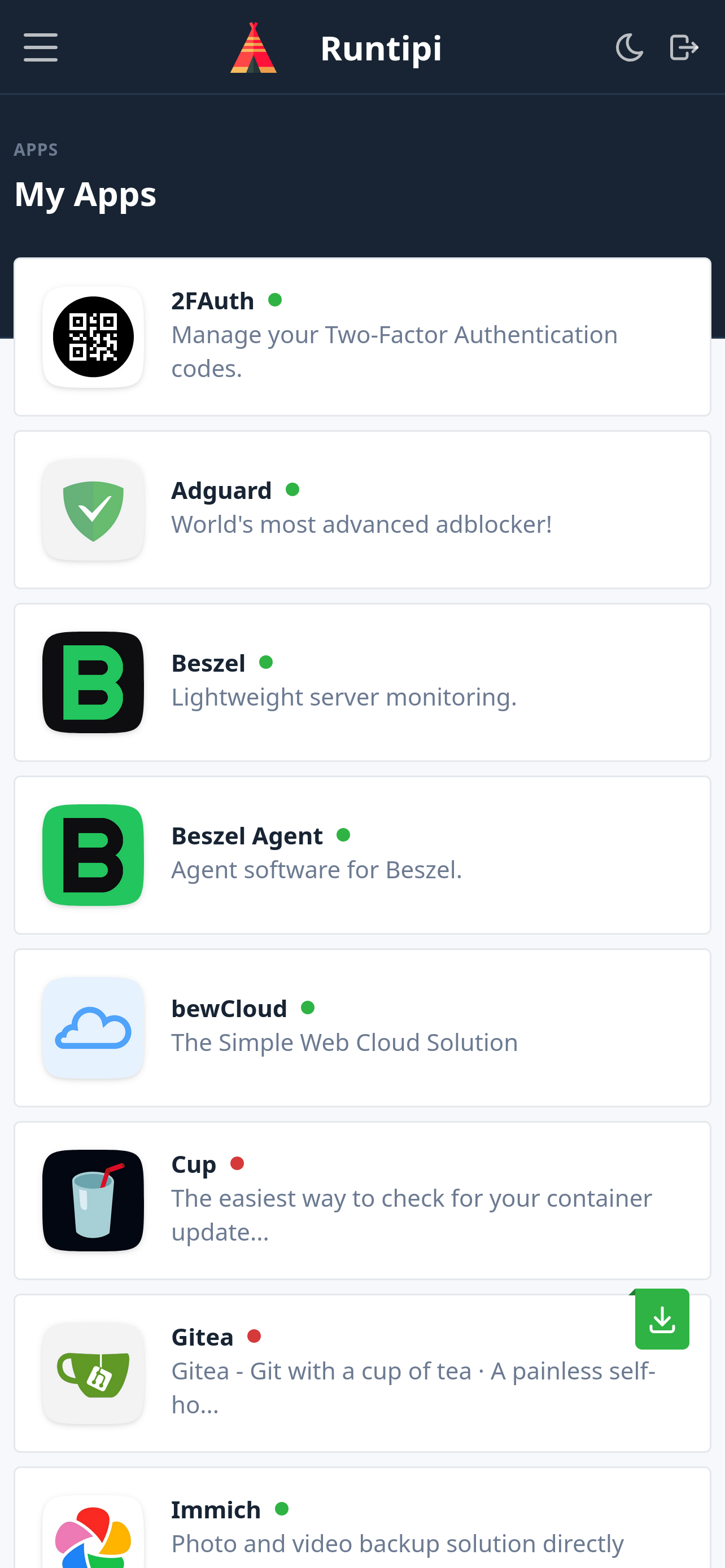Open the hamburger navigation menu
The image size is (725, 1568).
point(40,47)
